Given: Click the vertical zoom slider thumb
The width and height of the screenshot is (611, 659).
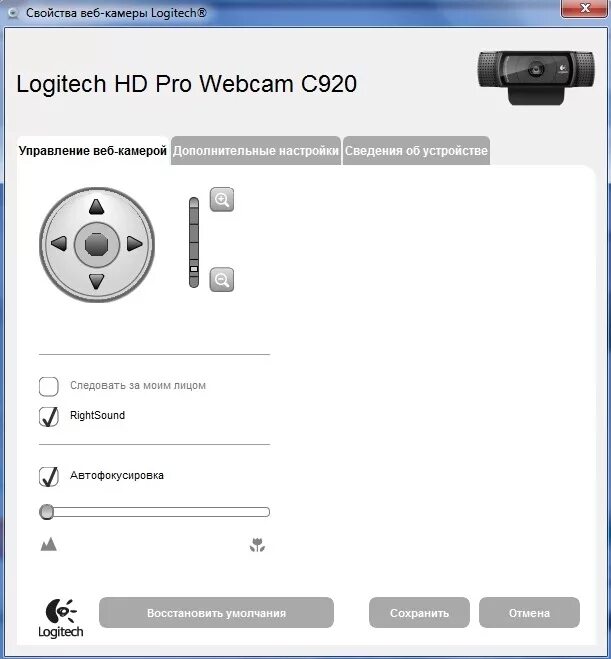Looking at the screenshot, I should coord(194,269).
